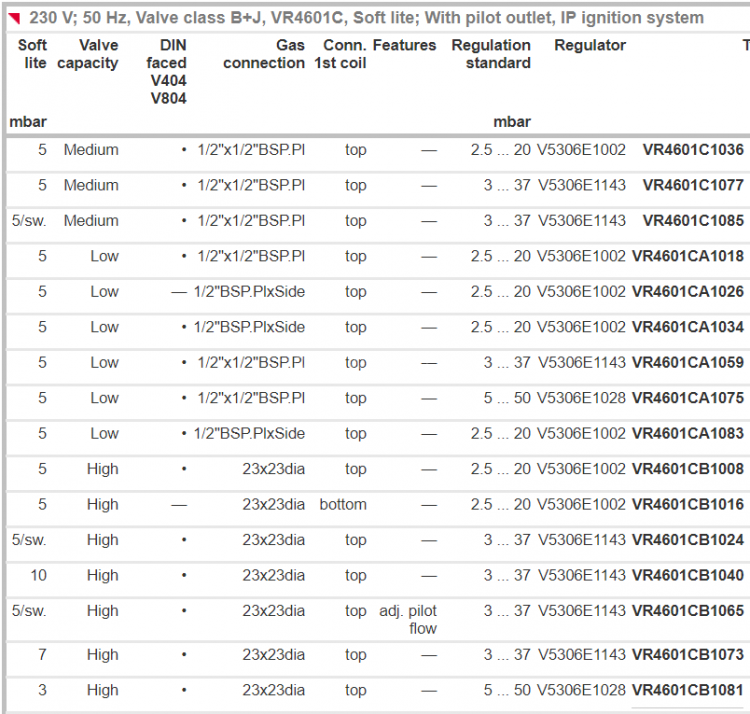Open product link VR4601CB1016
The width and height of the screenshot is (750, 714).
688,504
